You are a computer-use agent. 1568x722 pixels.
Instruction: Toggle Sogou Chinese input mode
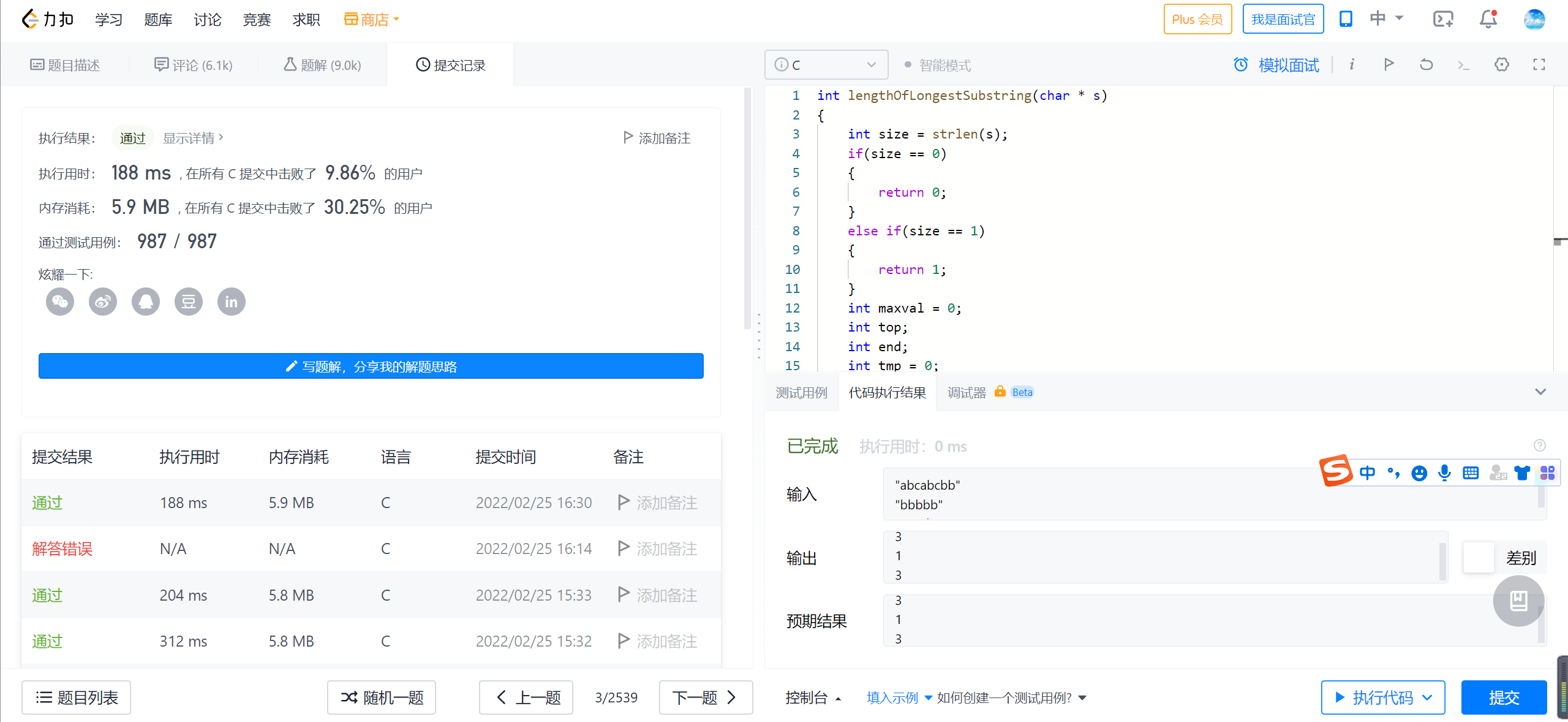pyautogui.click(x=1367, y=473)
